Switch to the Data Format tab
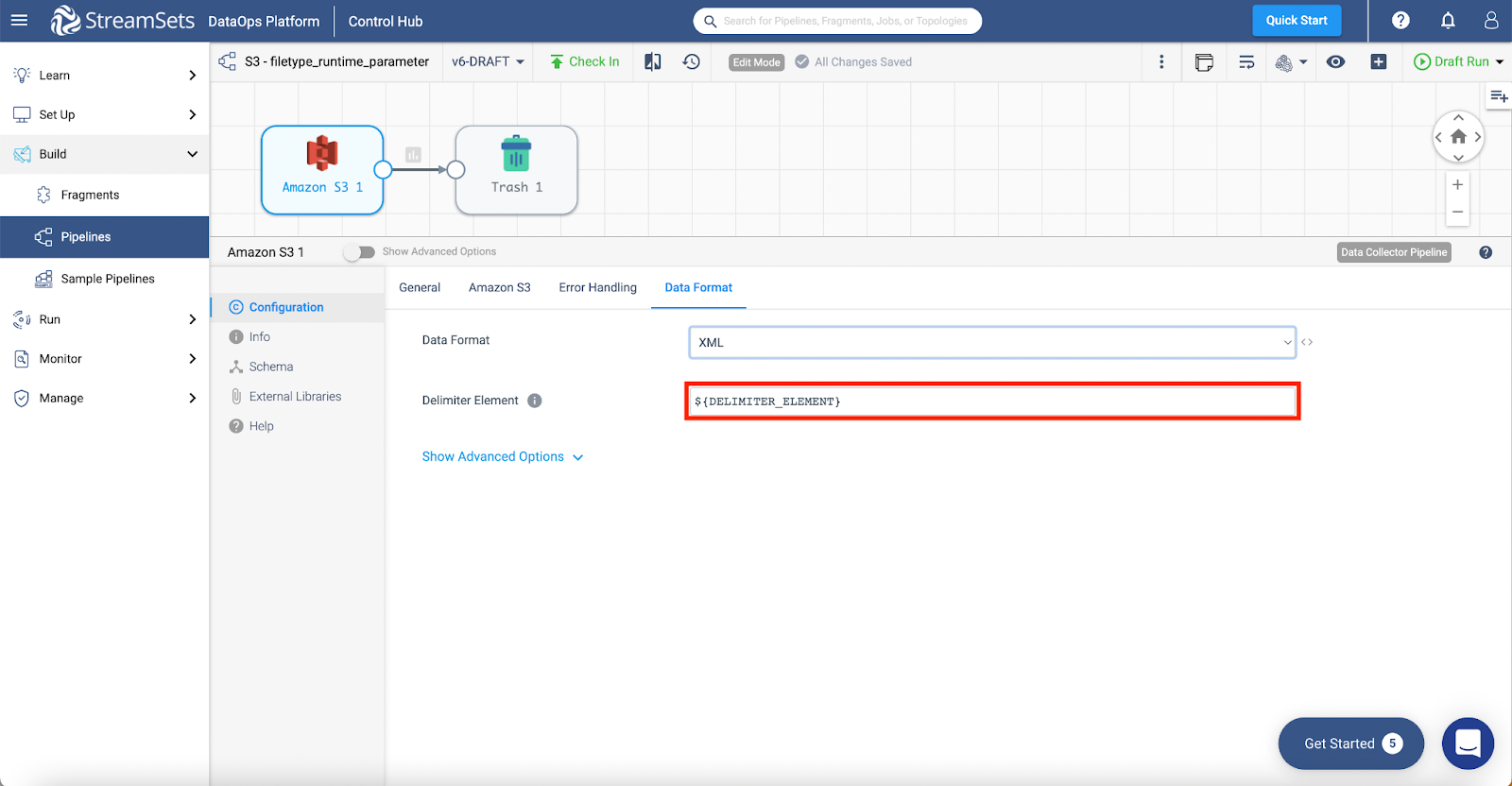 698,287
